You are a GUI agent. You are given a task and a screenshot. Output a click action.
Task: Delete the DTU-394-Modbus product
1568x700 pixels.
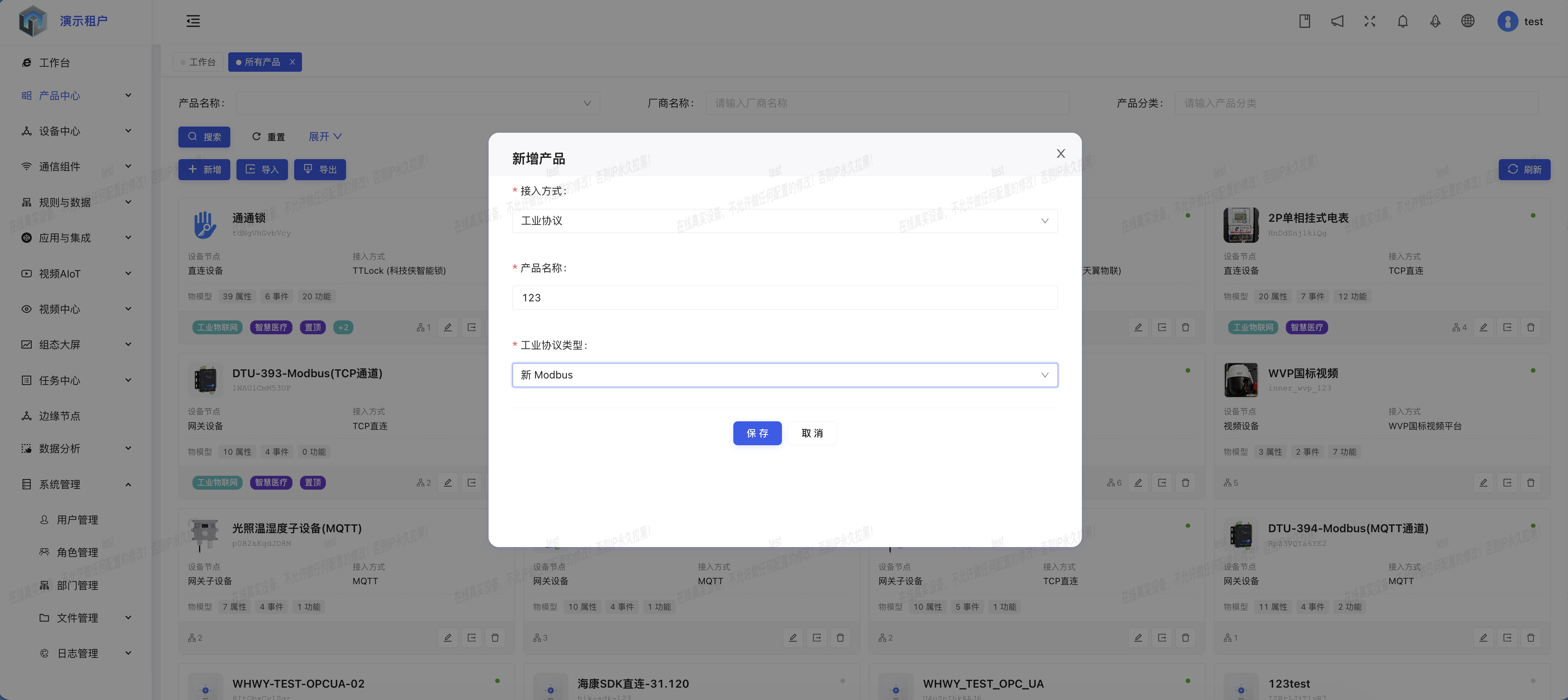1530,638
